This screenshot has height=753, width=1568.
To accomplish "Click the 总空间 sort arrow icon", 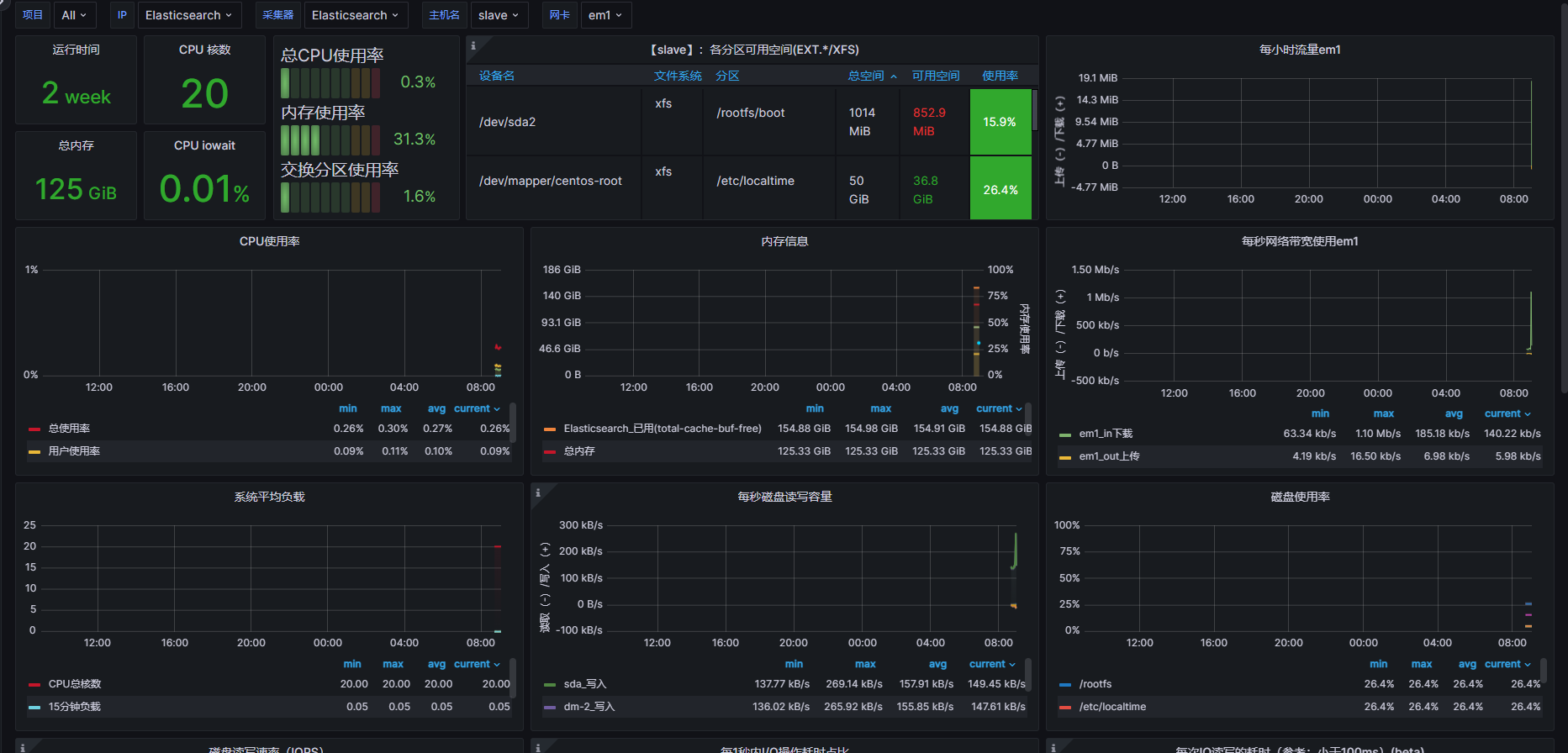I will [x=894, y=76].
